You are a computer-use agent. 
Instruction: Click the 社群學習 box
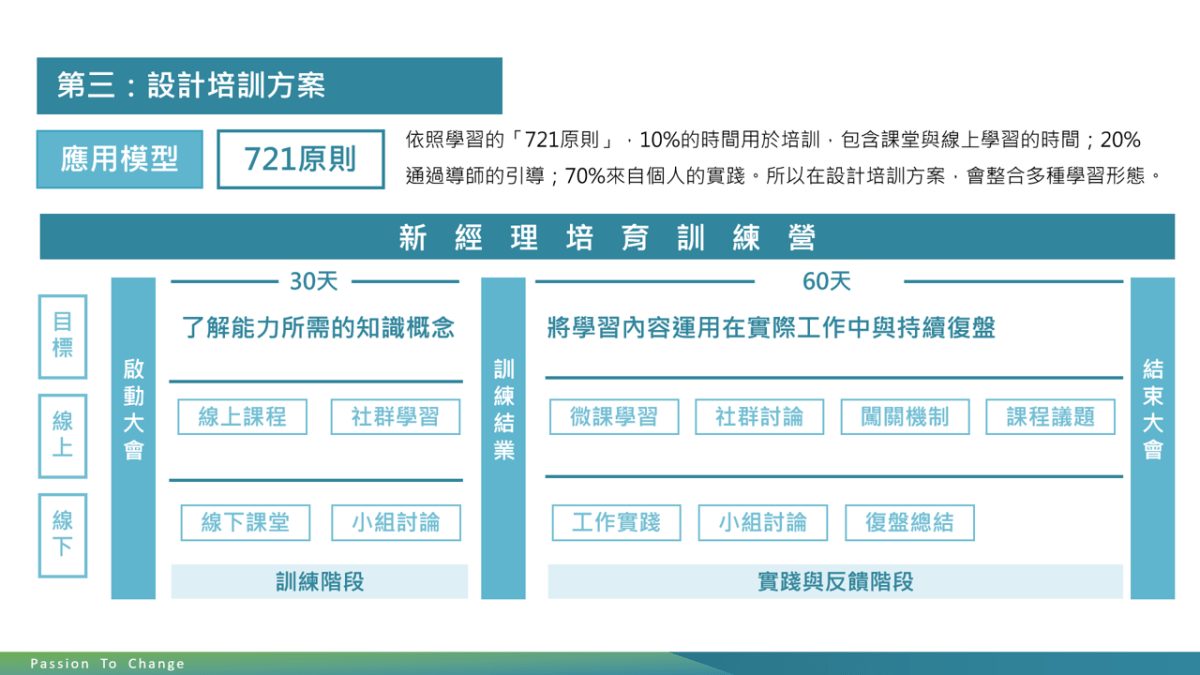pyautogui.click(x=395, y=417)
